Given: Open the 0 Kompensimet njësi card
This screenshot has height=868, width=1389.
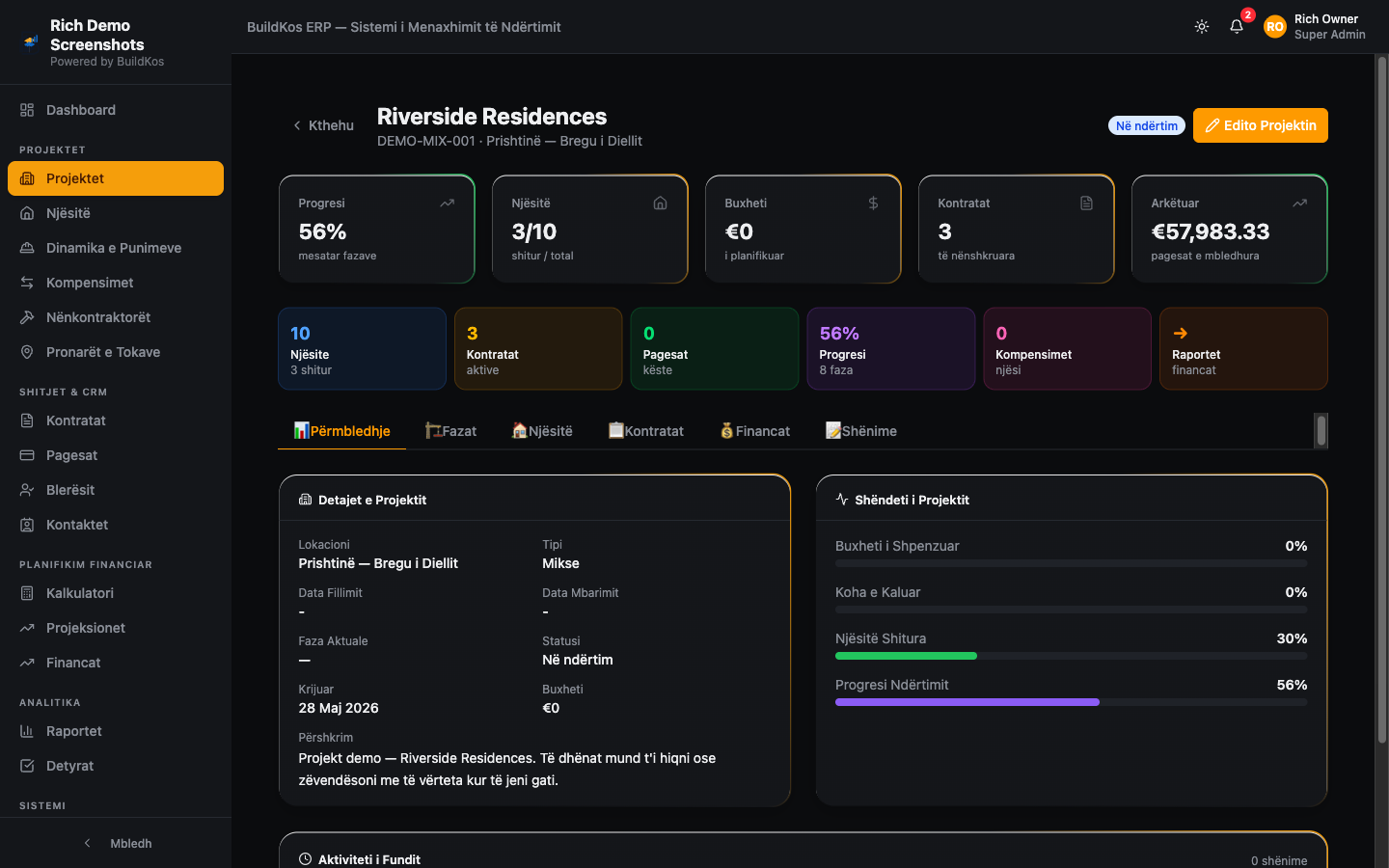Looking at the screenshot, I should coord(1067,348).
